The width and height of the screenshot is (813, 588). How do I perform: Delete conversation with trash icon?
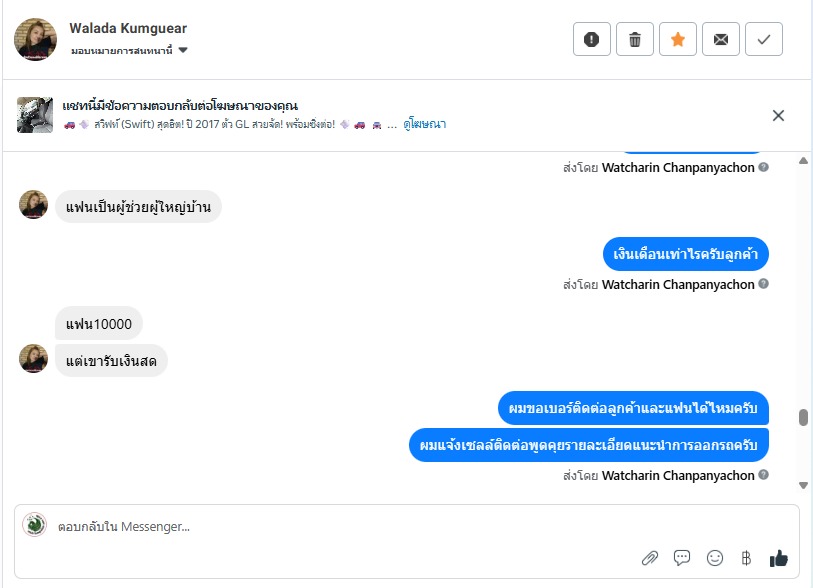(x=634, y=39)
